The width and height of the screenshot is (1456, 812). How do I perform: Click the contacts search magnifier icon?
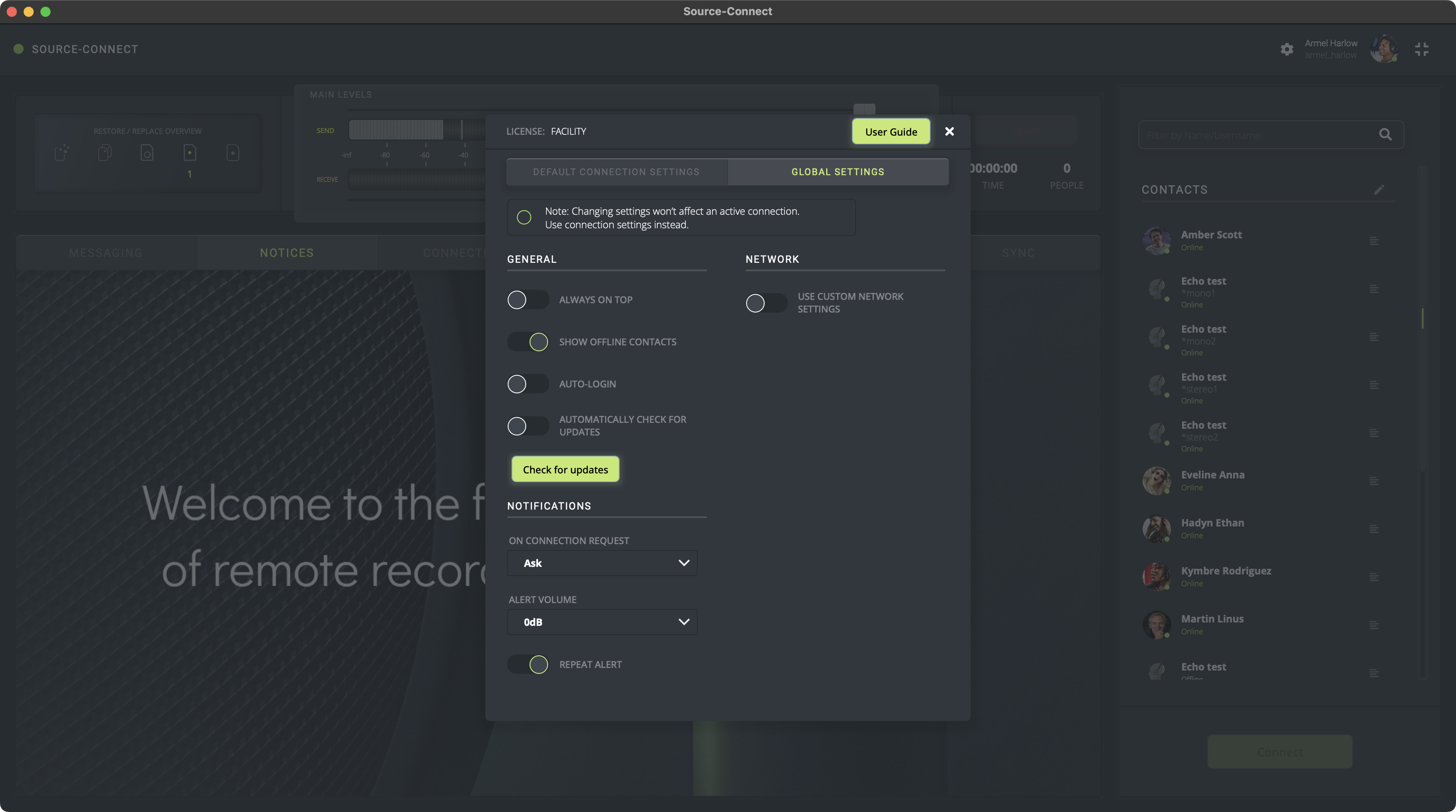click(x=1385, y=134)
